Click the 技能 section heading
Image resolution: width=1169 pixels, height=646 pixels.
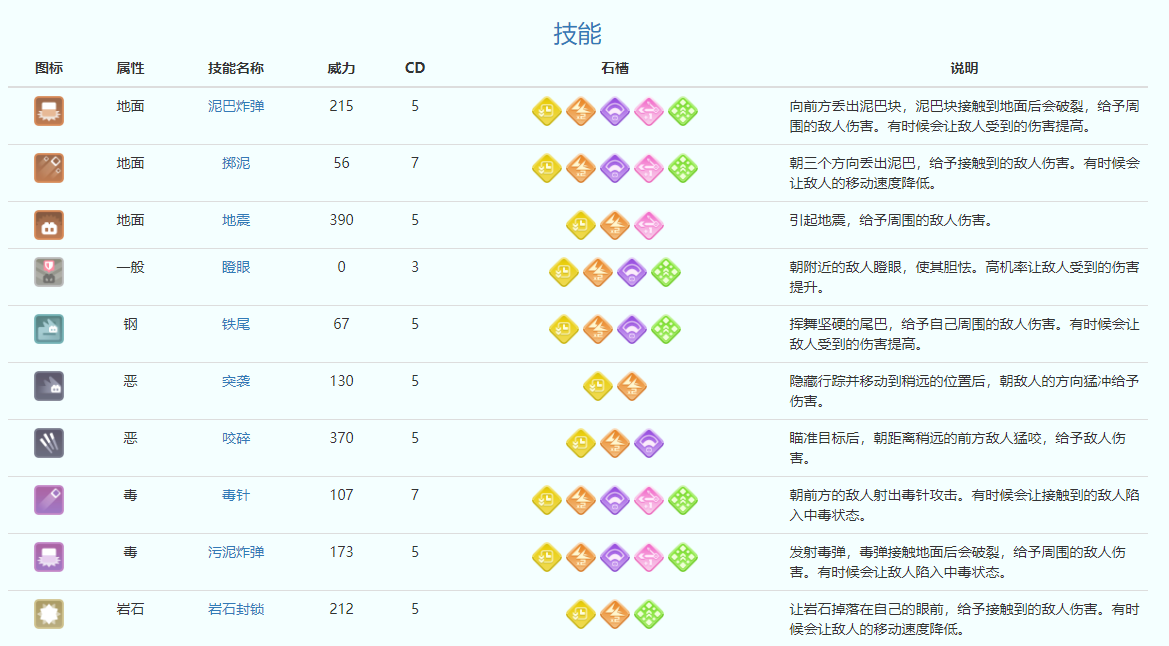click(577, 34)
